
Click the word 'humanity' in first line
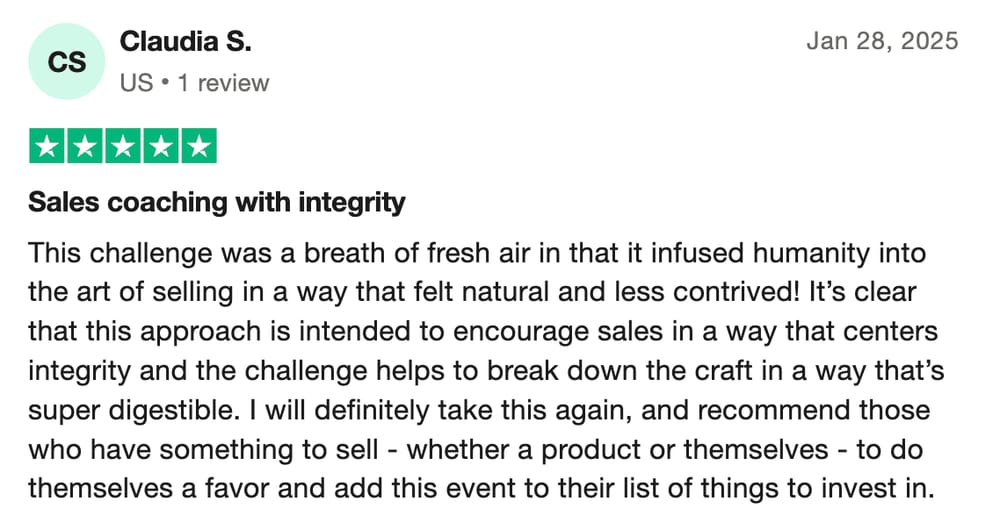[811, 253]
